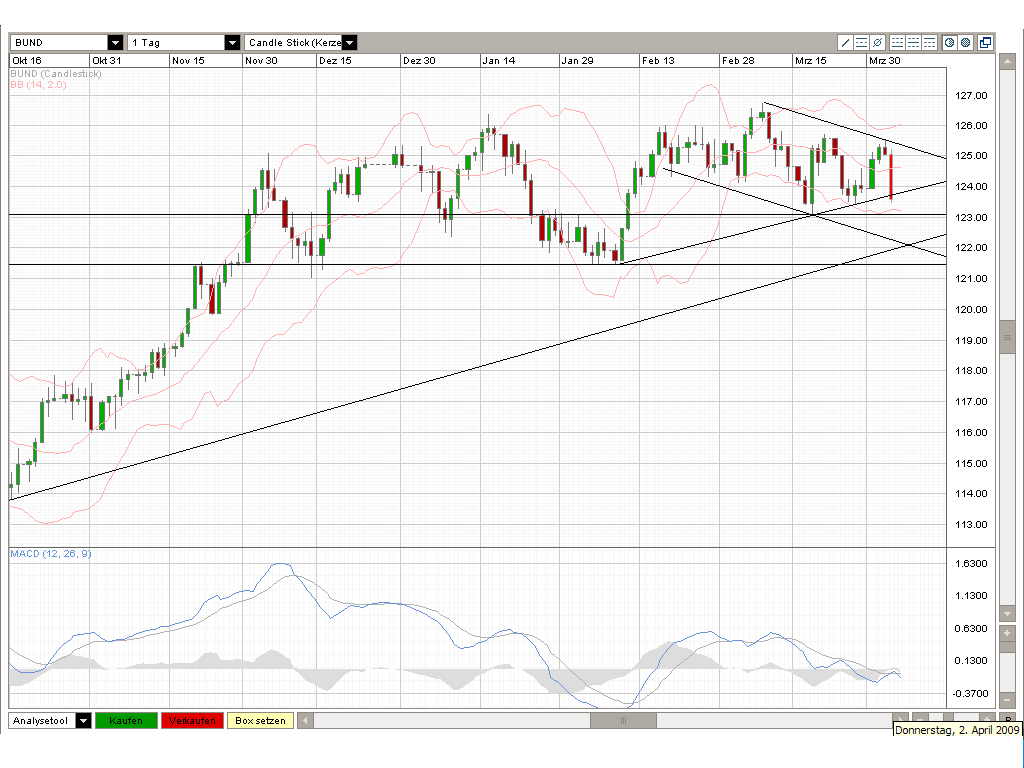Image resolution: width=1024 pixels, height=768 pixels.
Task: Click the Okt 31 date label
Action: pos(106,61)
